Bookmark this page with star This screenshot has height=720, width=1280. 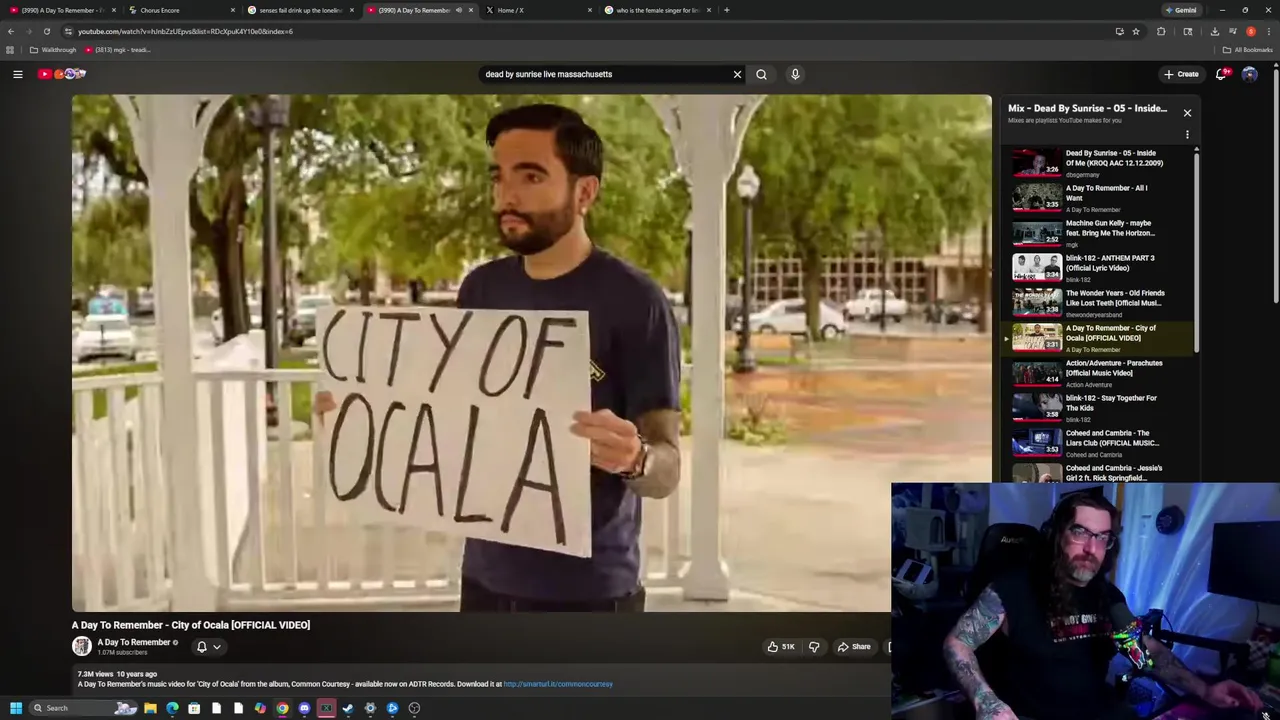tap(1136, 31)
